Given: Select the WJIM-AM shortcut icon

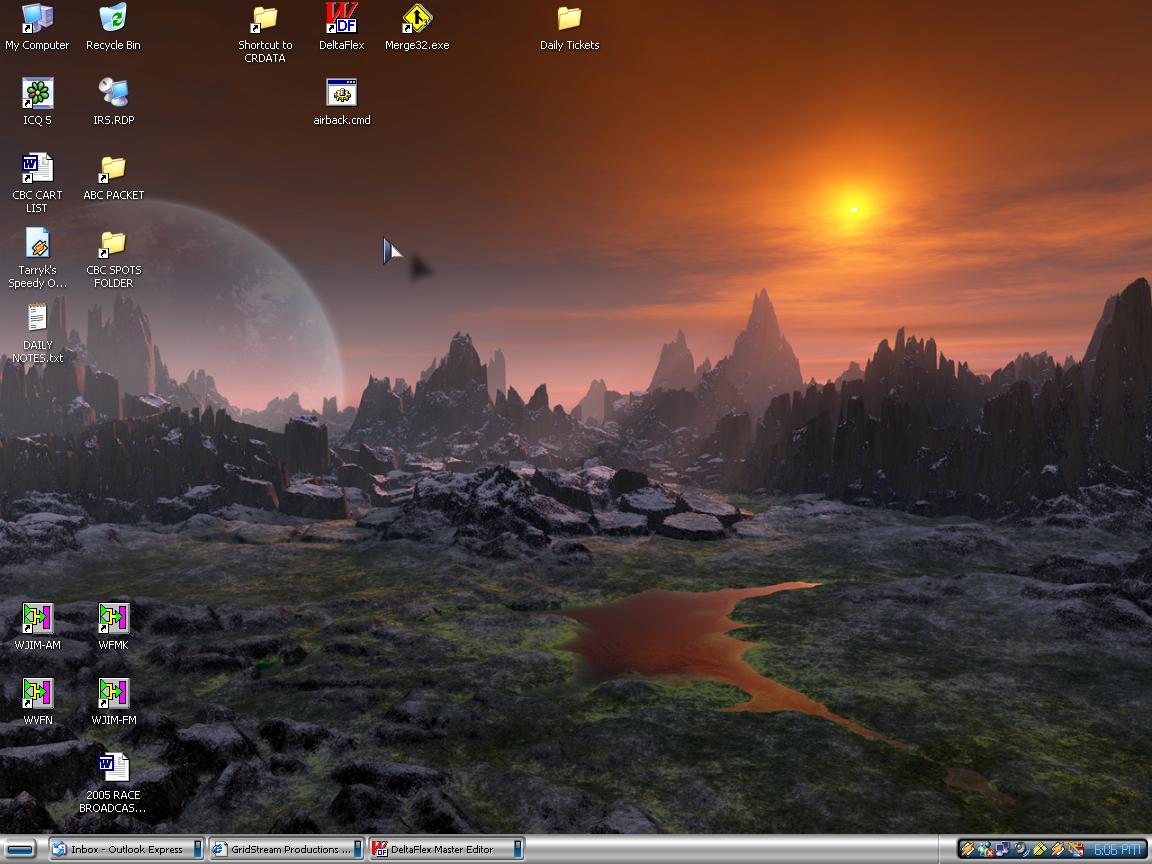Looking at the screenshot, I should coord(37,619).
